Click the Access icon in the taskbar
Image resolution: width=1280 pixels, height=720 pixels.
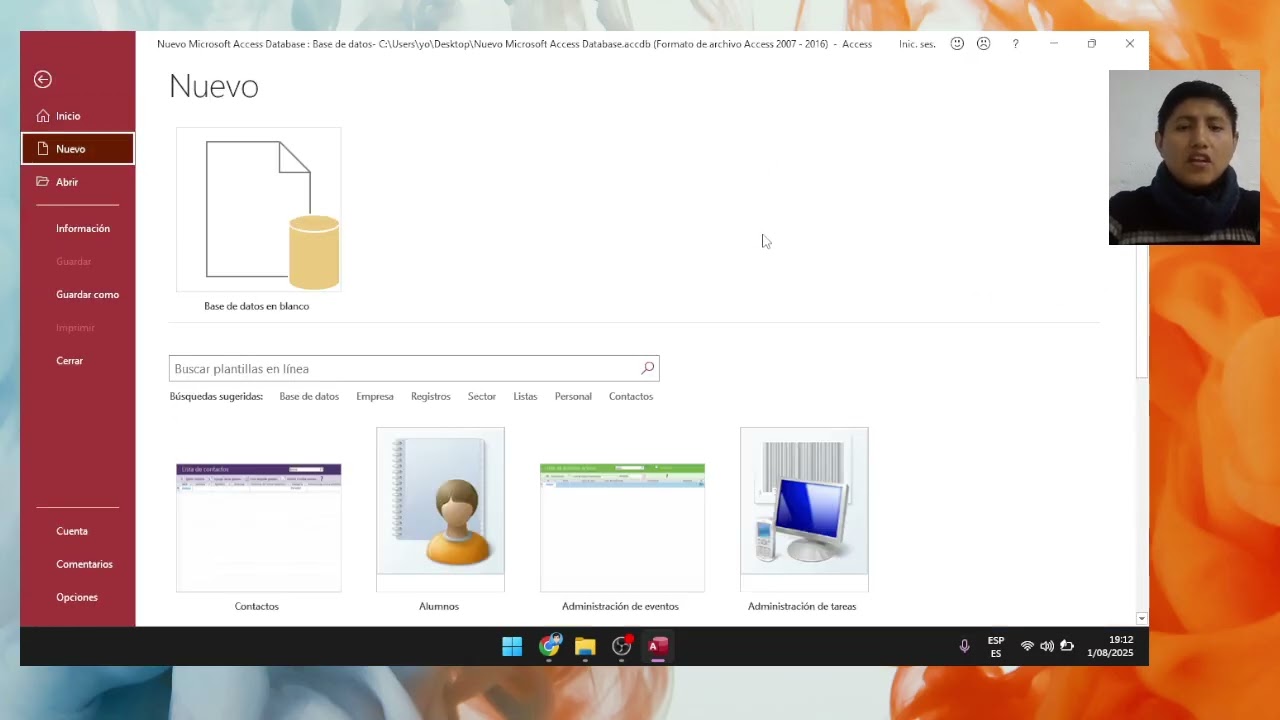[x=658, y=646]
